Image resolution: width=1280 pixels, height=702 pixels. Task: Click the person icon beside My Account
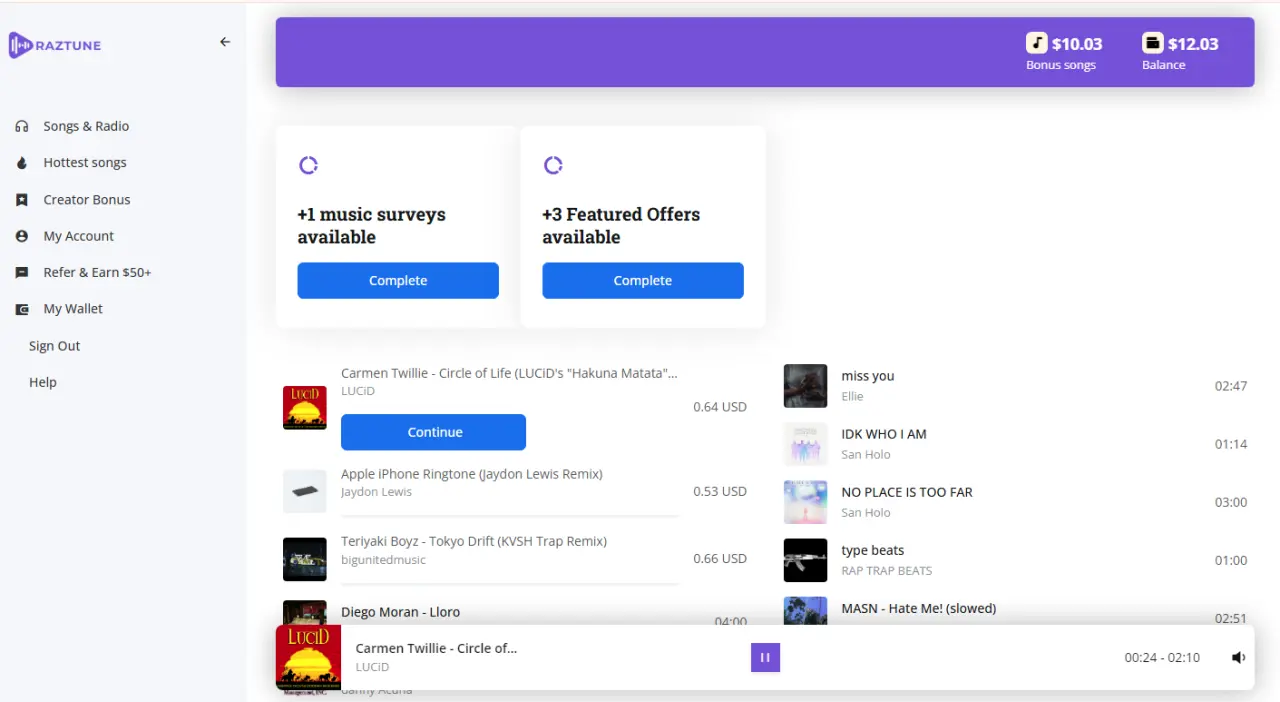coord(22,236)
